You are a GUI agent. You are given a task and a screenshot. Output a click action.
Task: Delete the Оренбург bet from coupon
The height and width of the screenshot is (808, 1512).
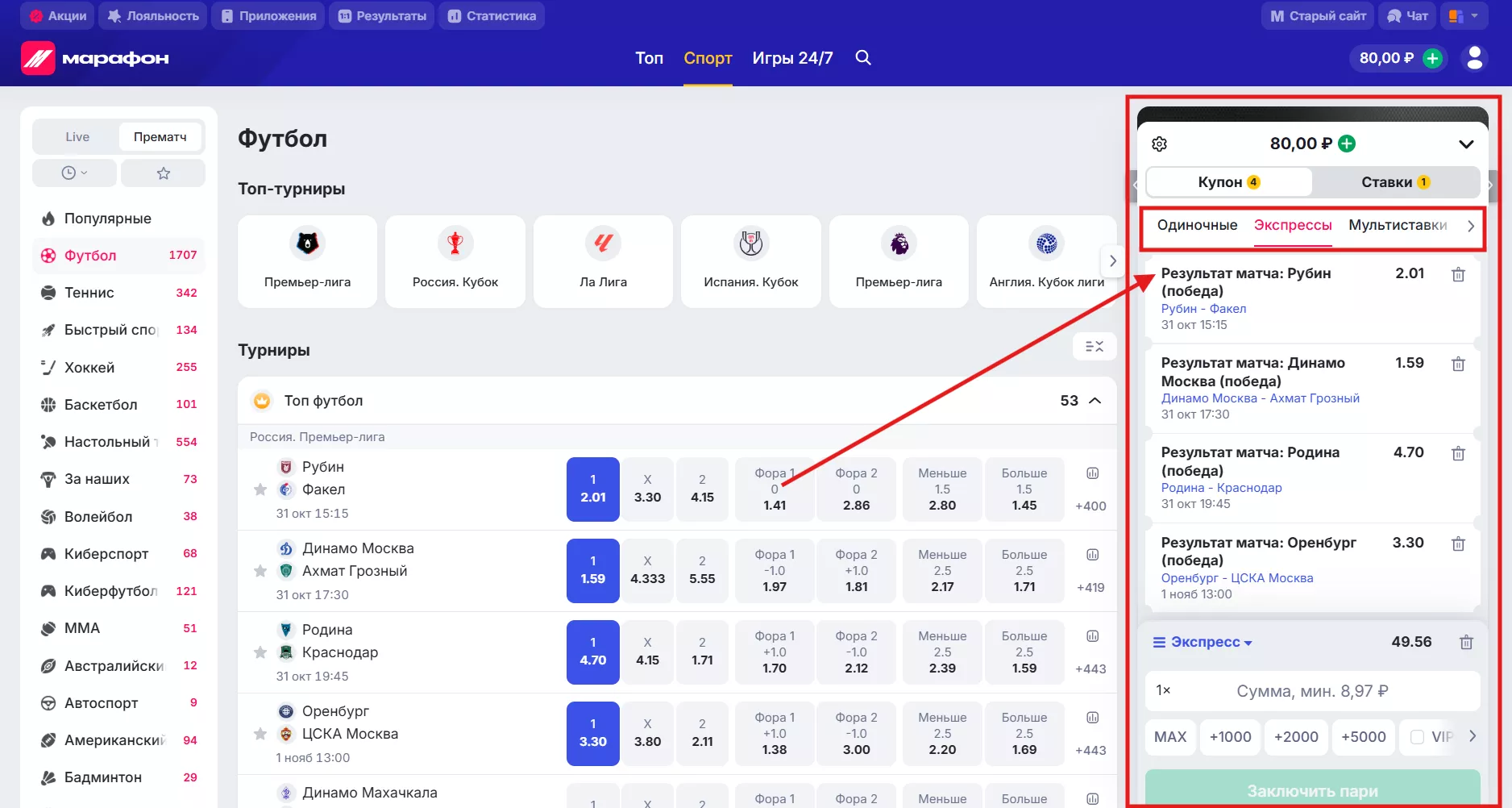tap(1458, 544)
